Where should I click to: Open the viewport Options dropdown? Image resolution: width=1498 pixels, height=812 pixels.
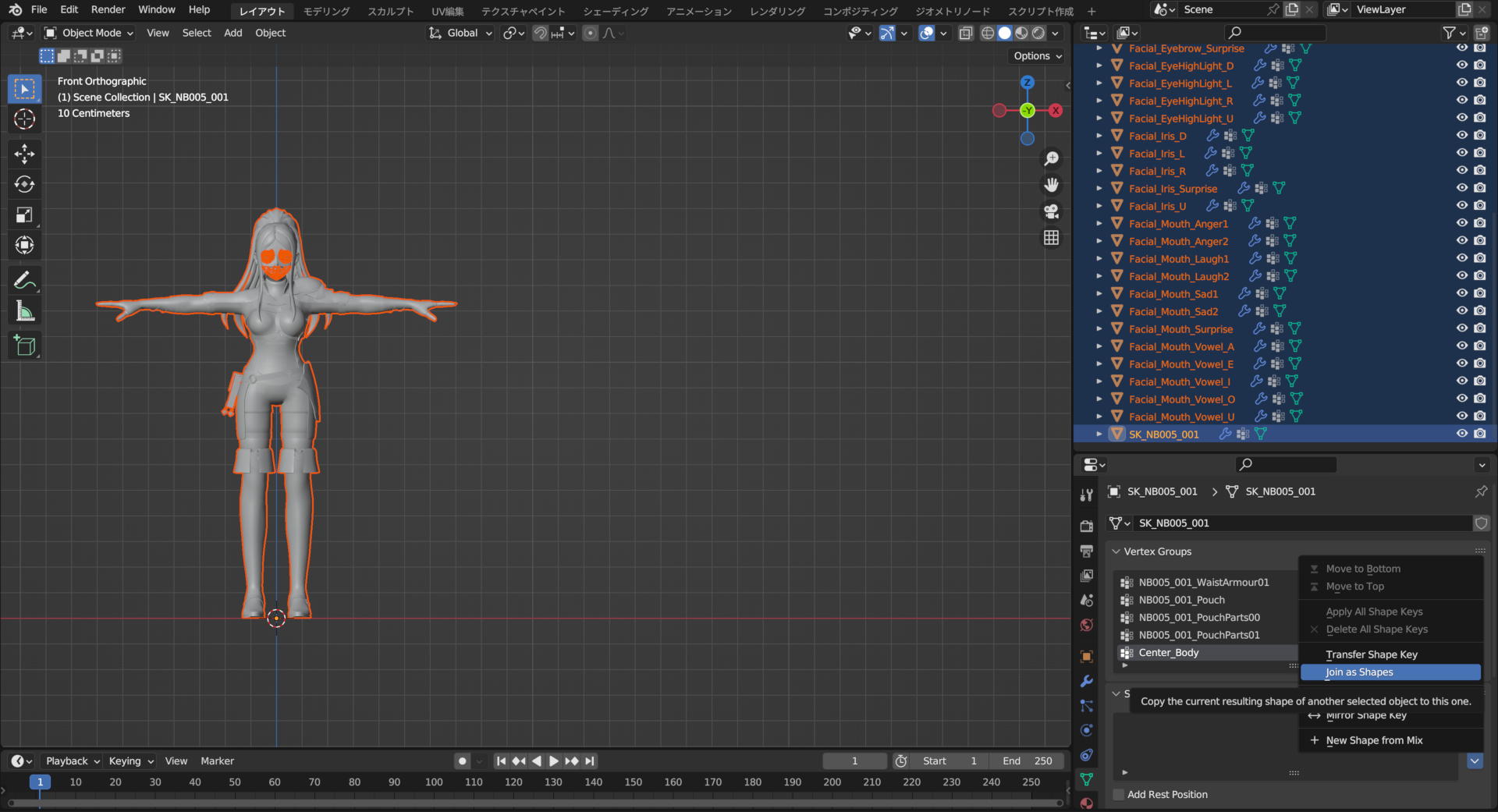(x=1038, y=56)
